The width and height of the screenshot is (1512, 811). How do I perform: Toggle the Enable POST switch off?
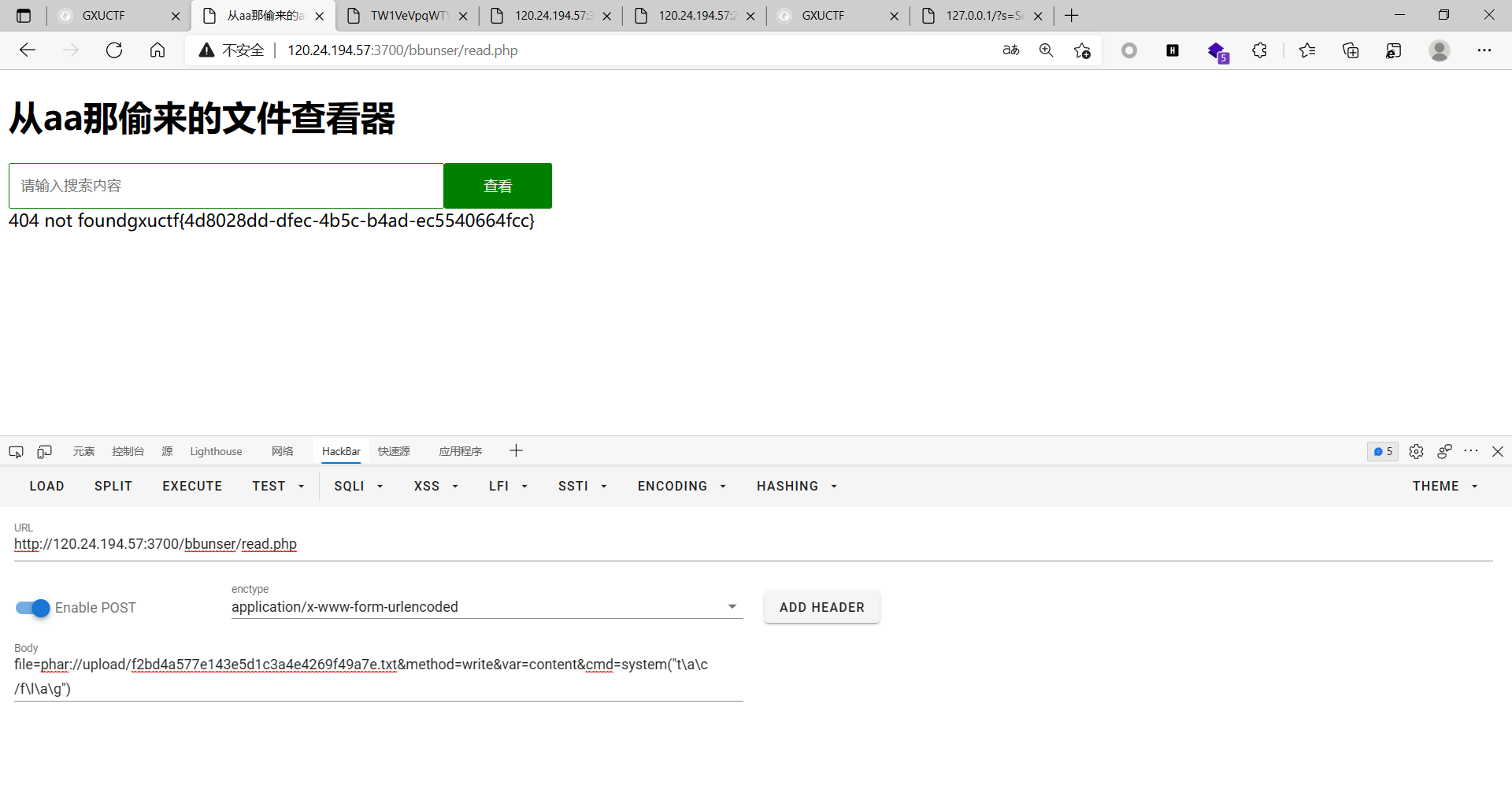(32, 608)
